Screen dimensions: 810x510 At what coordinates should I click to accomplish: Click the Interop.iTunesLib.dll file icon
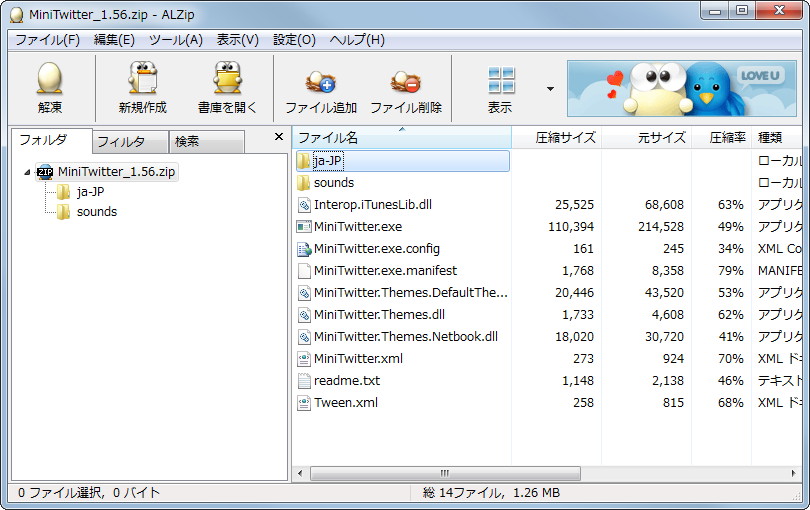(304, 205)
